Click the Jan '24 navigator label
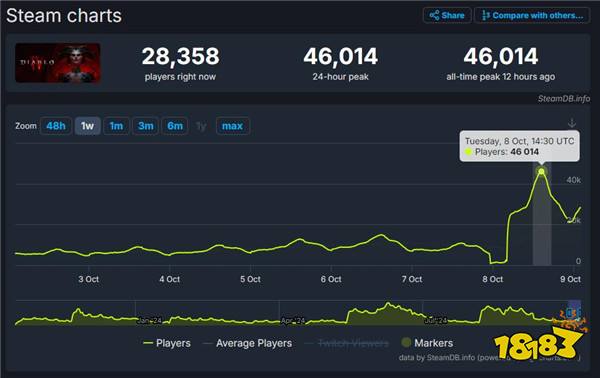 coord(149,321)
